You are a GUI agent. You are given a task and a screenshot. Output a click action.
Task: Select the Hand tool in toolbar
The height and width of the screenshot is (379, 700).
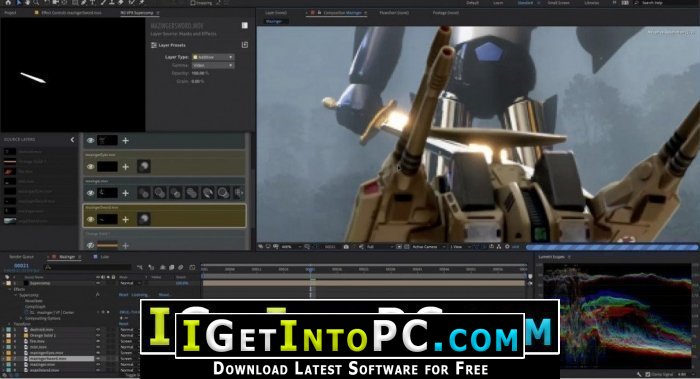coord(27,2)
